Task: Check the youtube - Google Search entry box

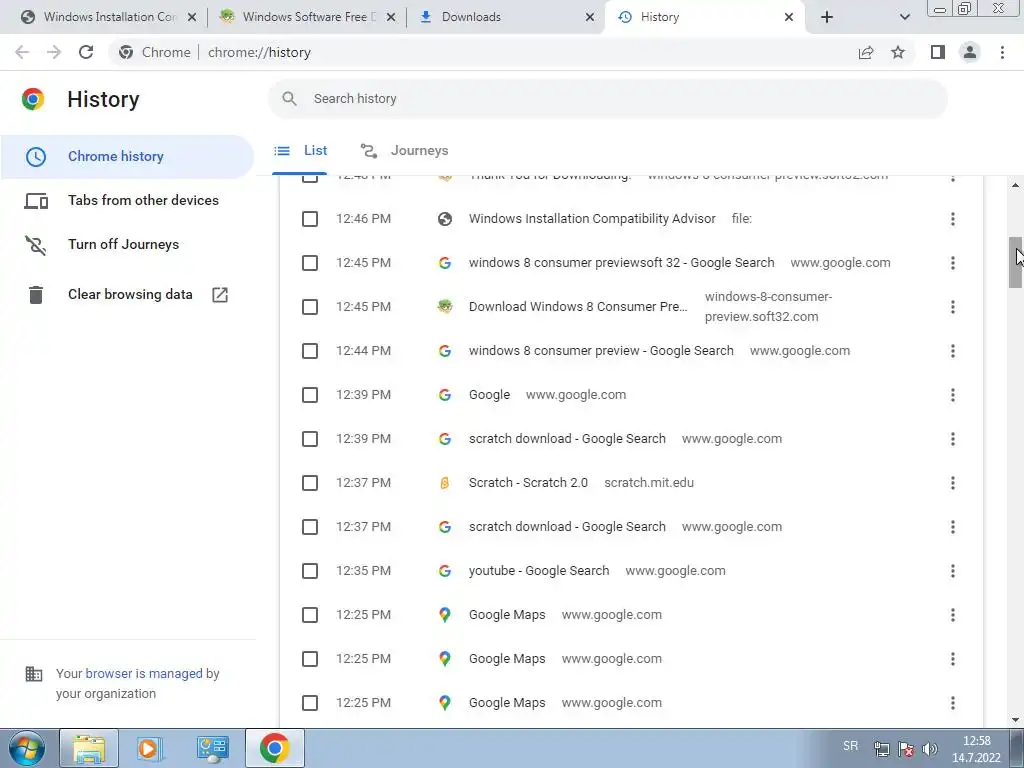Action: click(x=310, y=571)
